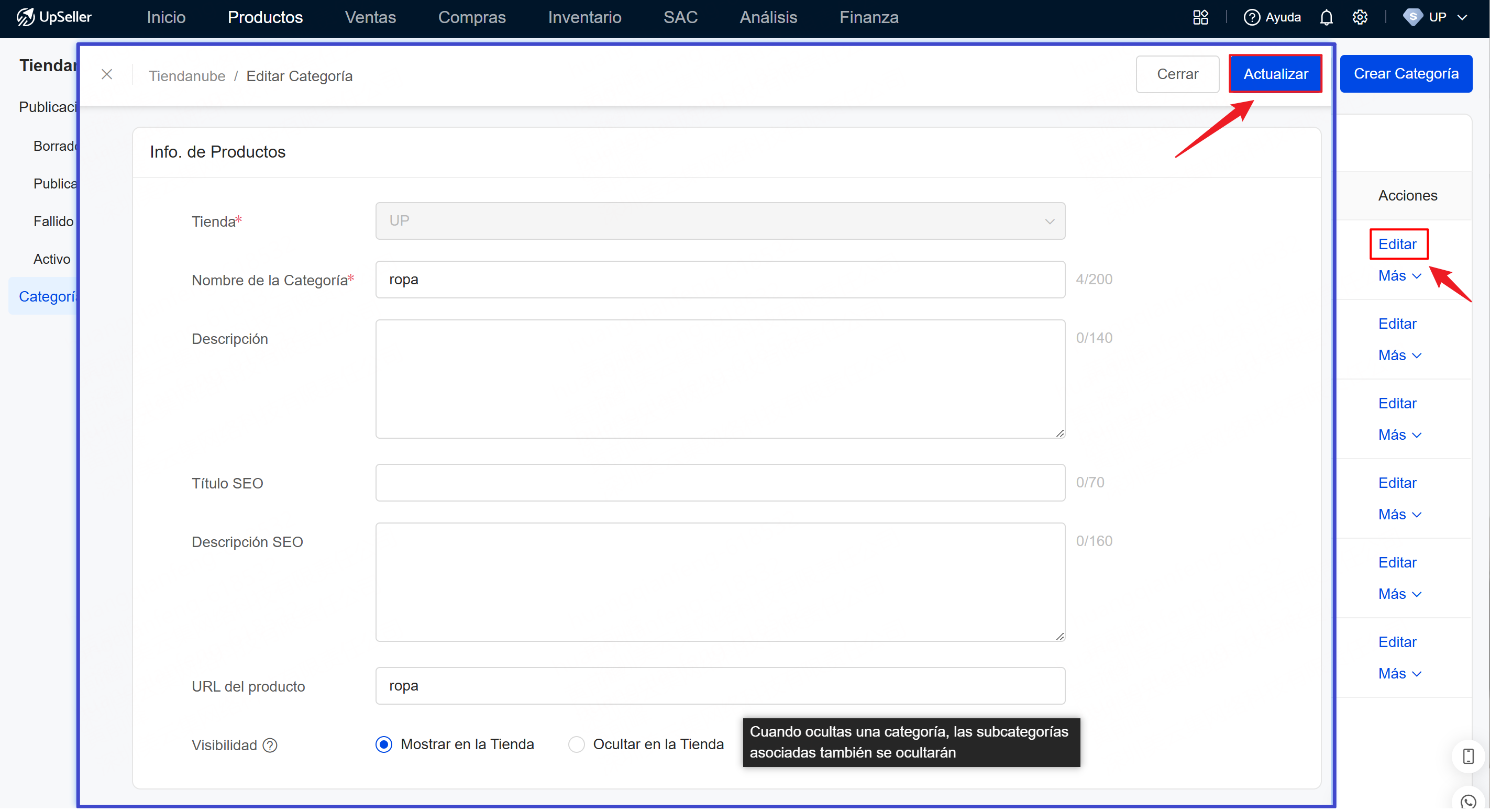Image resolution: width=1490 pixels, height=812 pixels.
Task: Expand the first Más menu
Action: click(1399, 276)
